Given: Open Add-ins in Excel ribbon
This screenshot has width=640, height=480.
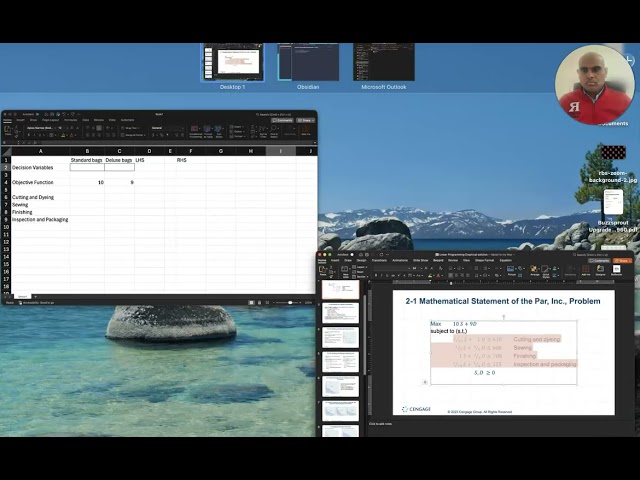Looking at the screenshot, I should click(x=306, y=131).
